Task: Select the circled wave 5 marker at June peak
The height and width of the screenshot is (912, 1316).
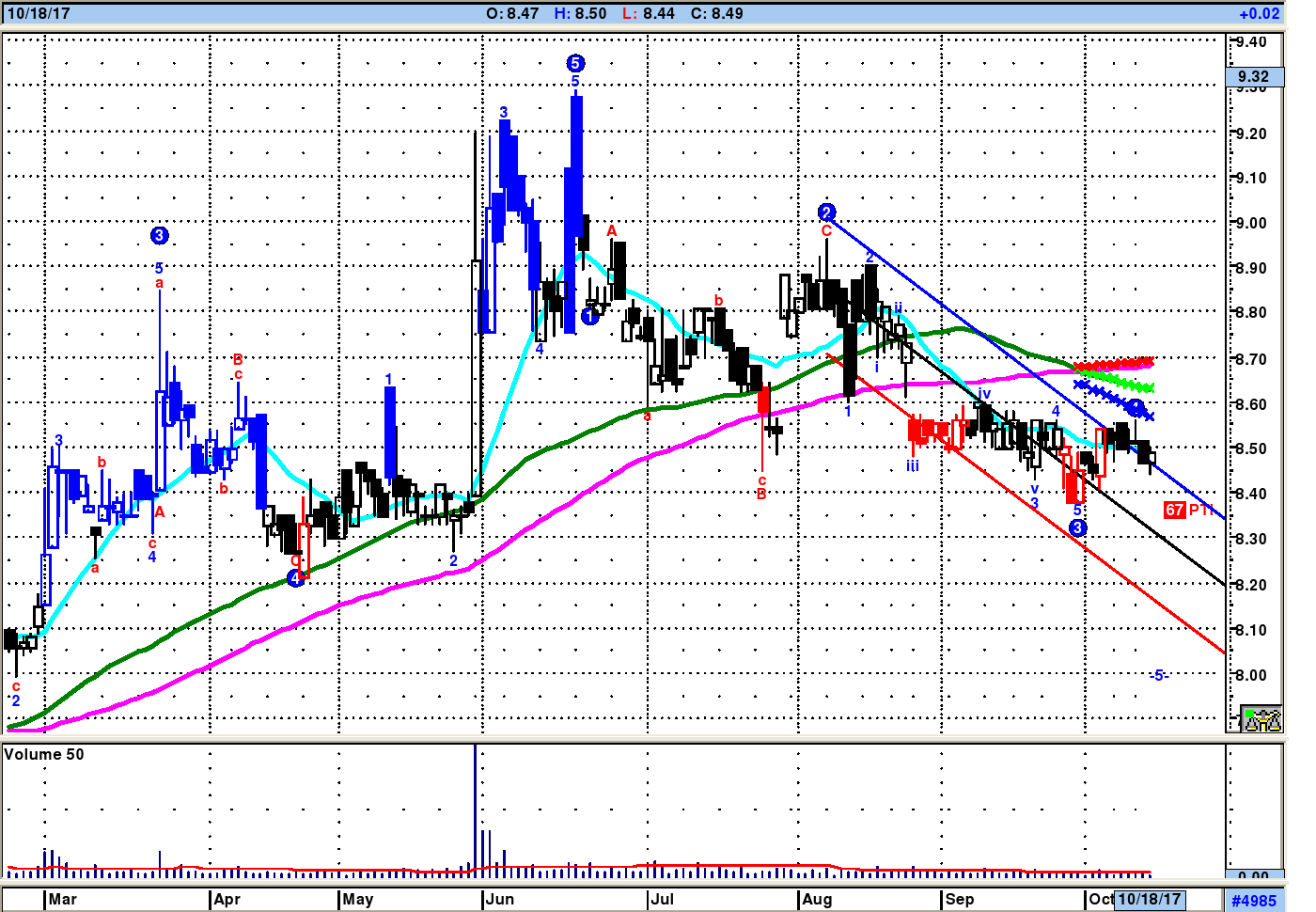Action: (x=575, y=63)
